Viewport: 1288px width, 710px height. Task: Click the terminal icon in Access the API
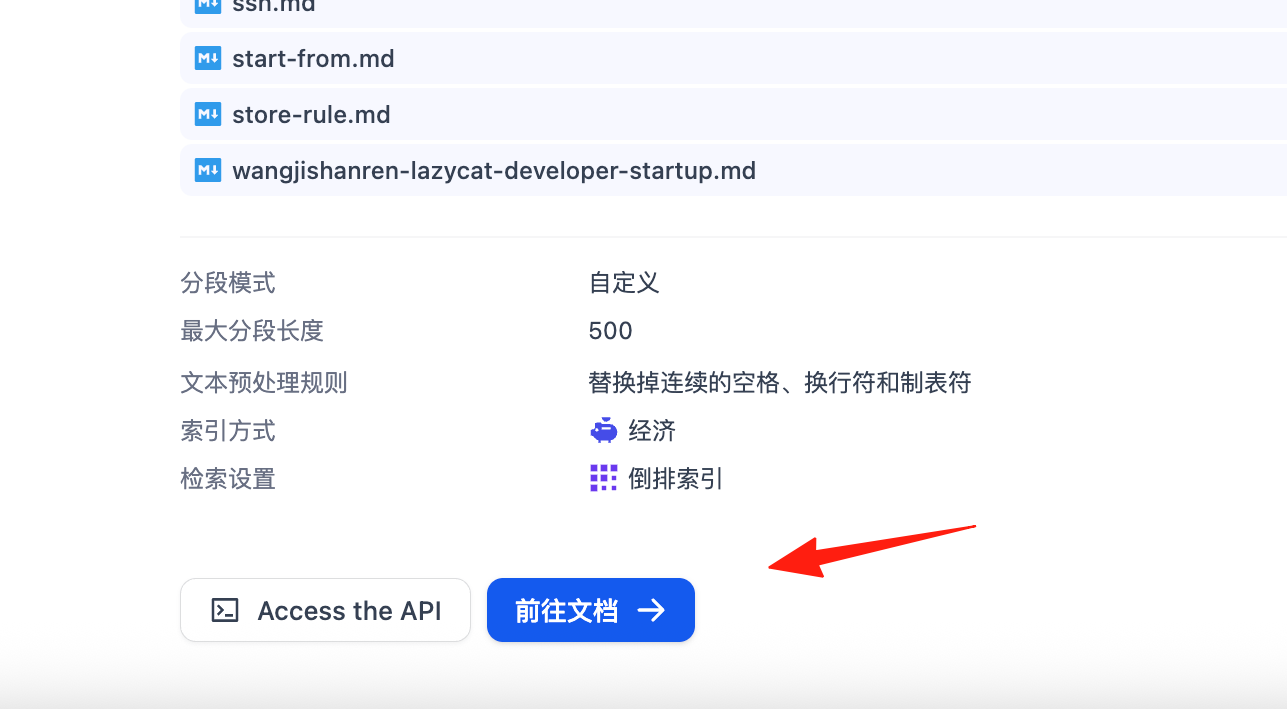tap(225, 611)
